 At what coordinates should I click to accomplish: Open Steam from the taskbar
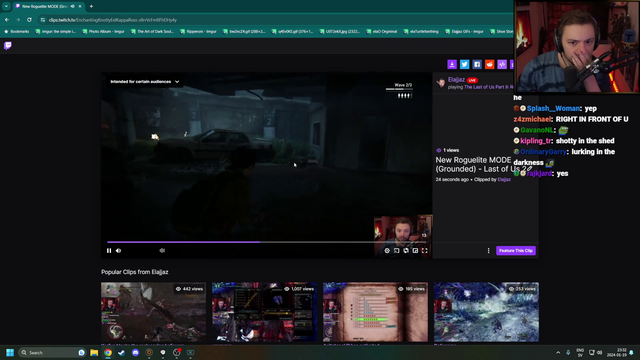(x=122, y=352)
